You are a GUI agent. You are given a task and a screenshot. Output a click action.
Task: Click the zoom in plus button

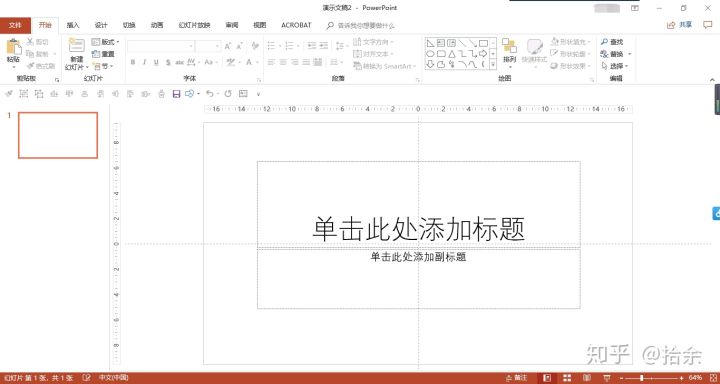click(x=681, y=378)
